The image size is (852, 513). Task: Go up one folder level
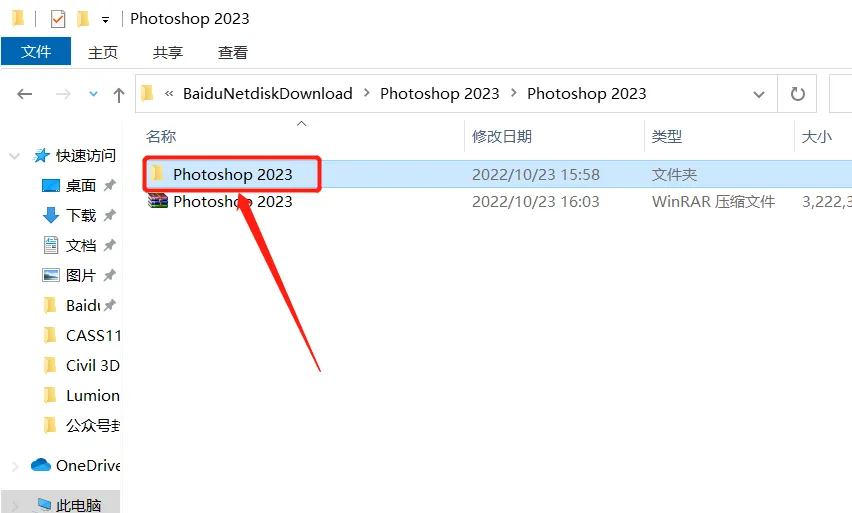(118, 95)
